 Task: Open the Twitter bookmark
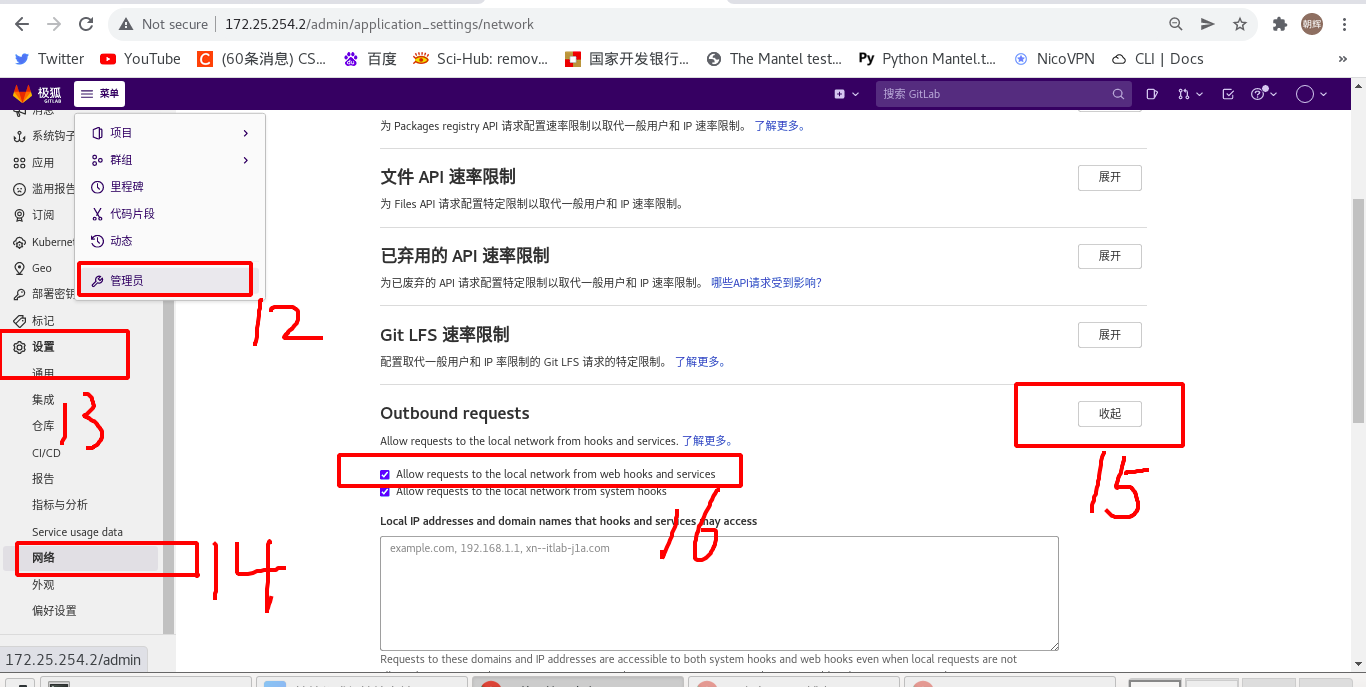pos(49,59)
